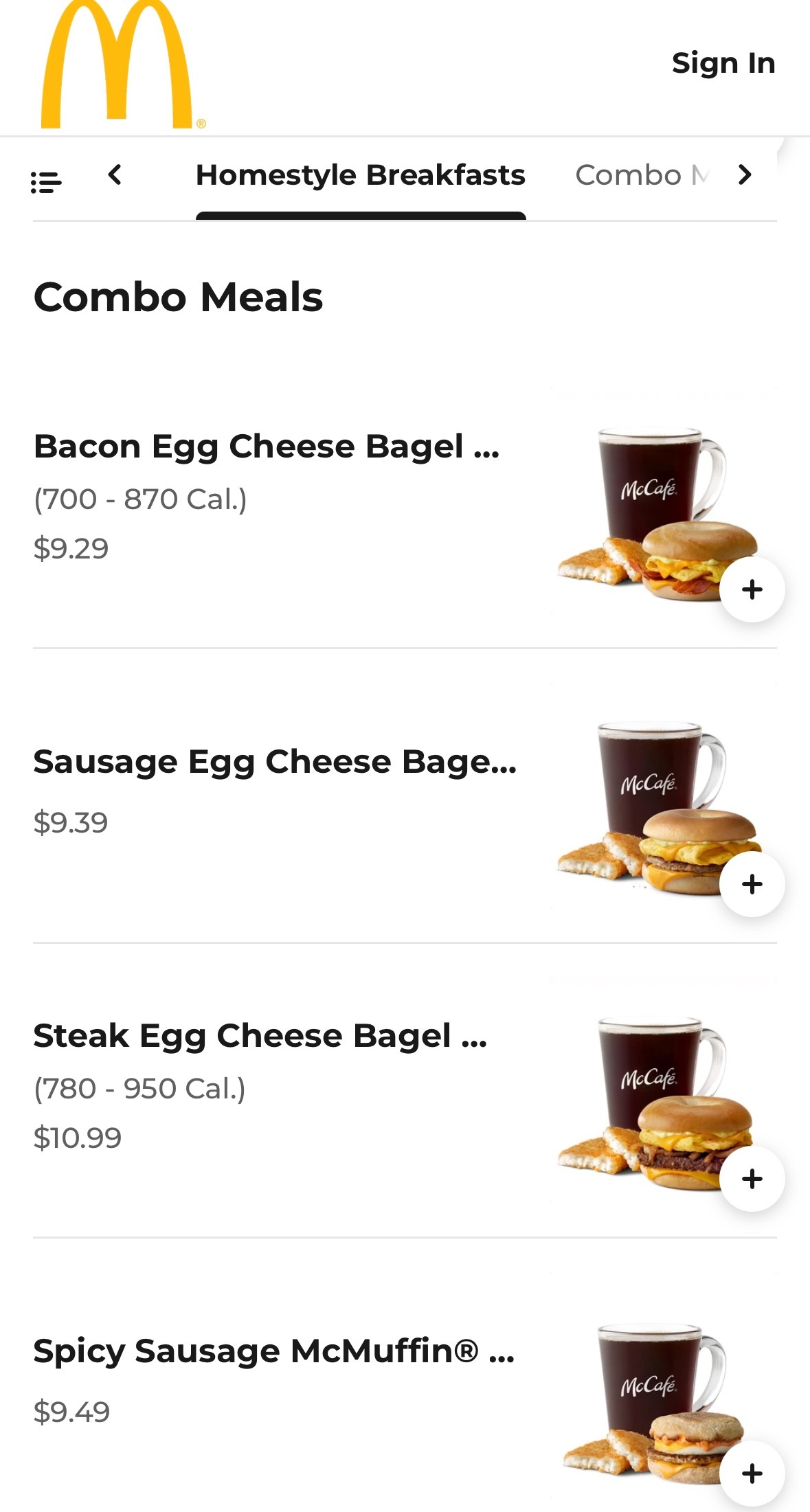Image resolution: width=810 pixels, height=1512 pixels.
Task: Add Spicy Sausage McMuffin combo
Action: click(x=752, y=1473)
